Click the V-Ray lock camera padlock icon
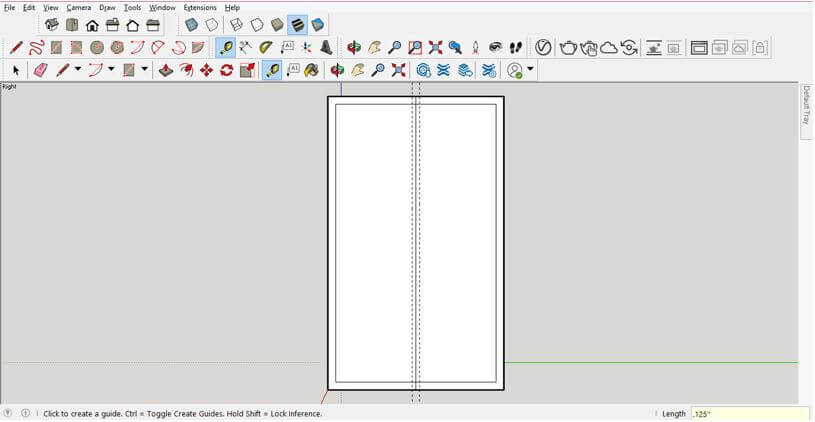The width and height of the screenshot is (815, 422). (759, 48)
